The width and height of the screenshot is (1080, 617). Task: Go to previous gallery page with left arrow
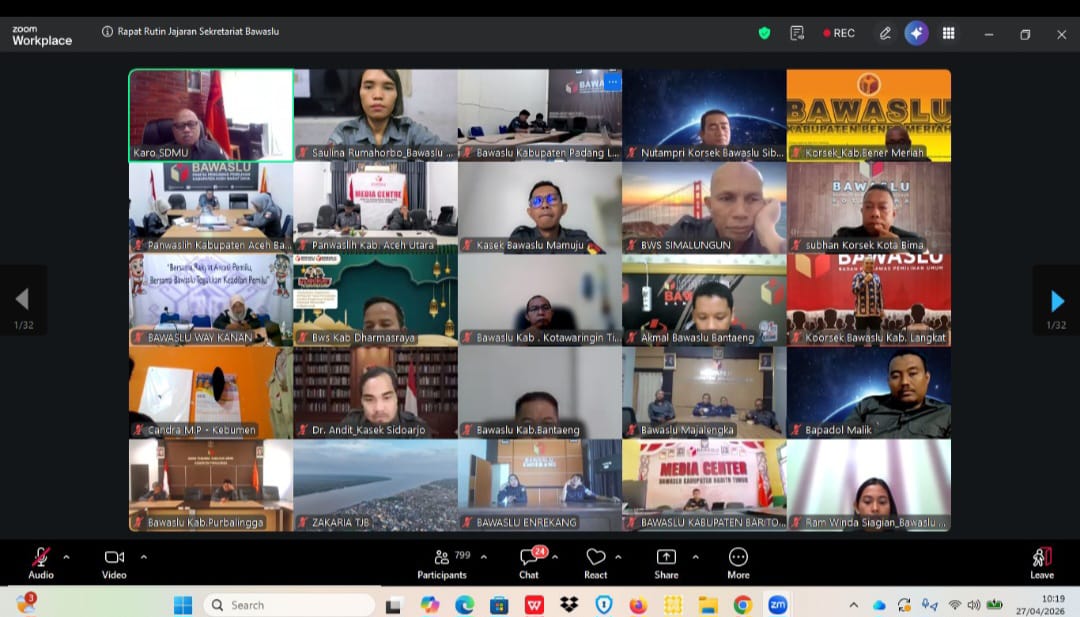23,301
